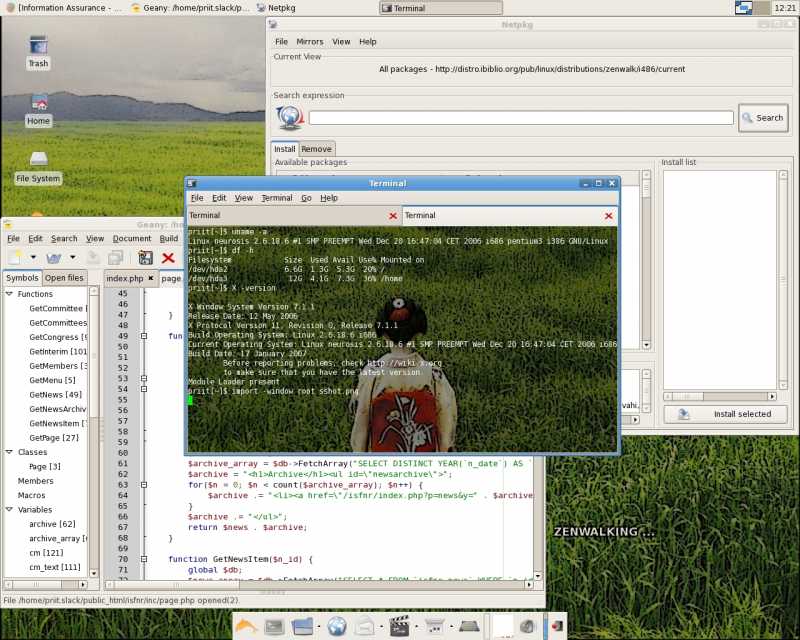Click the dark tray icon in bottom panel
The height and width of the screenshot is (640, 800).
[469, 626]
